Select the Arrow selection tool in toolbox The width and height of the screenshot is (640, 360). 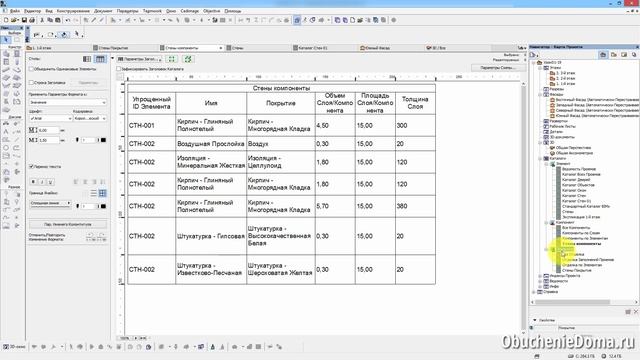[6, 40]
